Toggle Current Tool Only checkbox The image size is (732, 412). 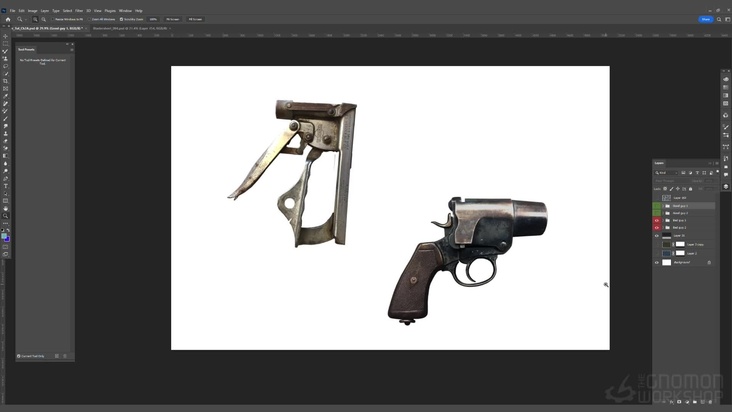[19, 356]
